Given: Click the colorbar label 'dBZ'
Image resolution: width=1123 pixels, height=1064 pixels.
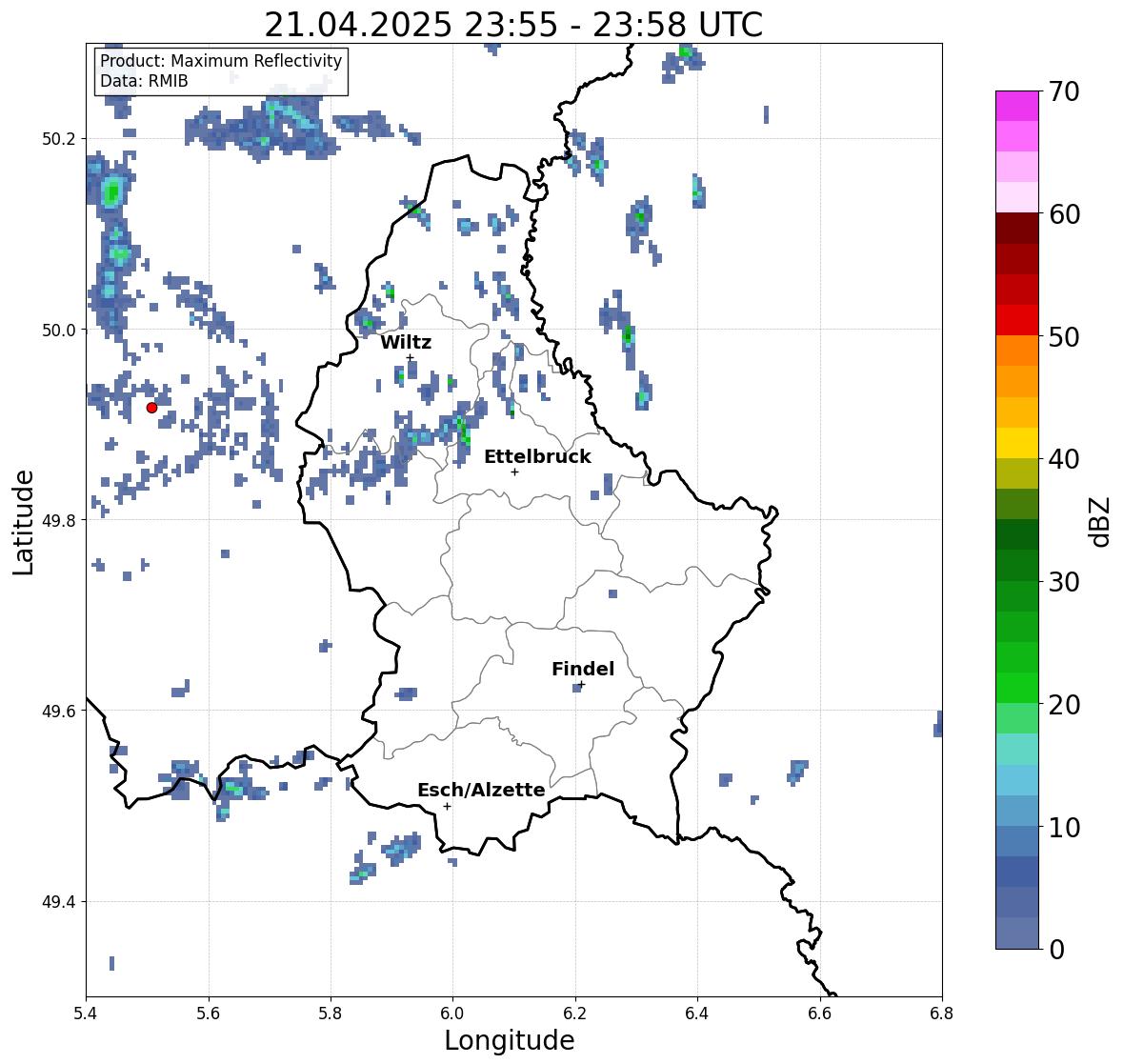Looking at the screenshot, I should (1100, 521).
